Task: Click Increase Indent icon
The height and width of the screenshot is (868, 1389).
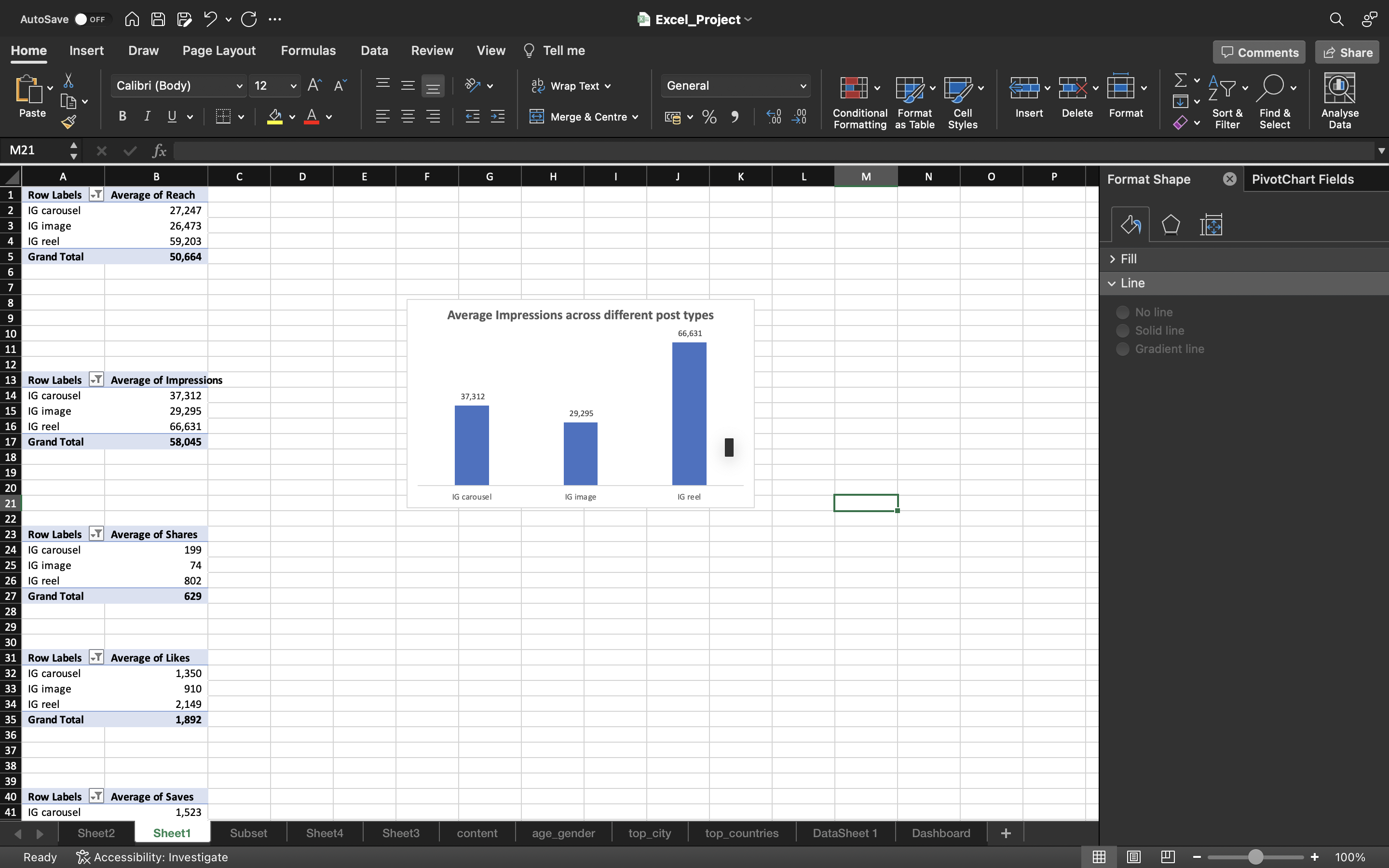Action: pos(497,117)
